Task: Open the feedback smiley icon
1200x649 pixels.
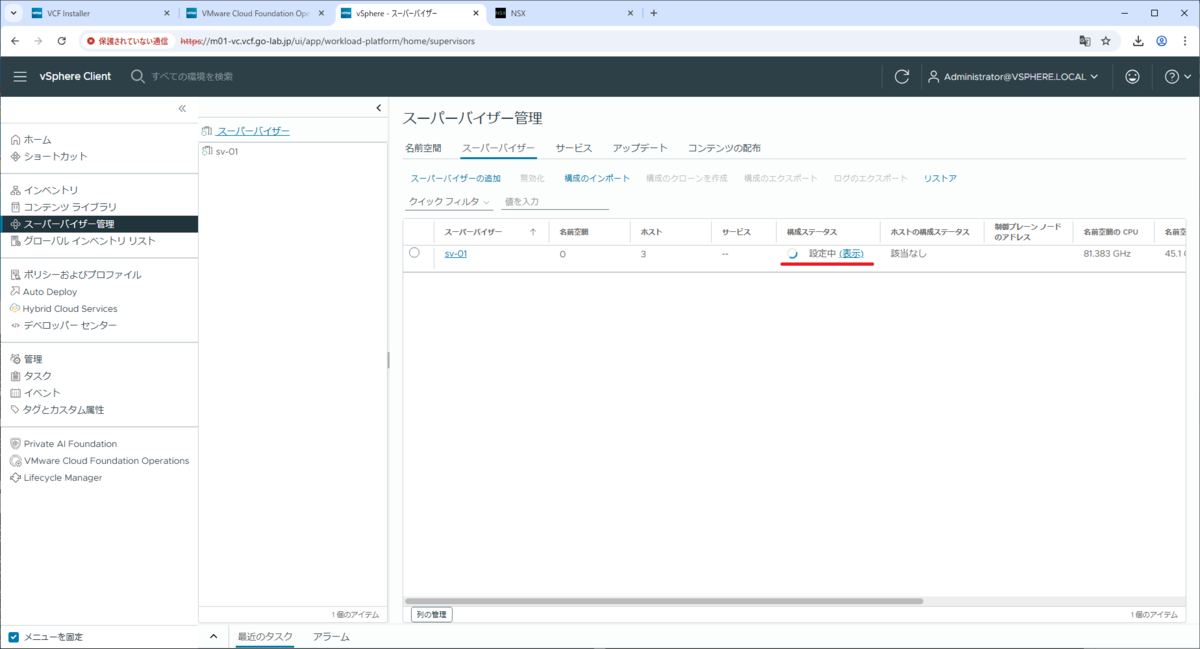Action: tap(1132, 77)
